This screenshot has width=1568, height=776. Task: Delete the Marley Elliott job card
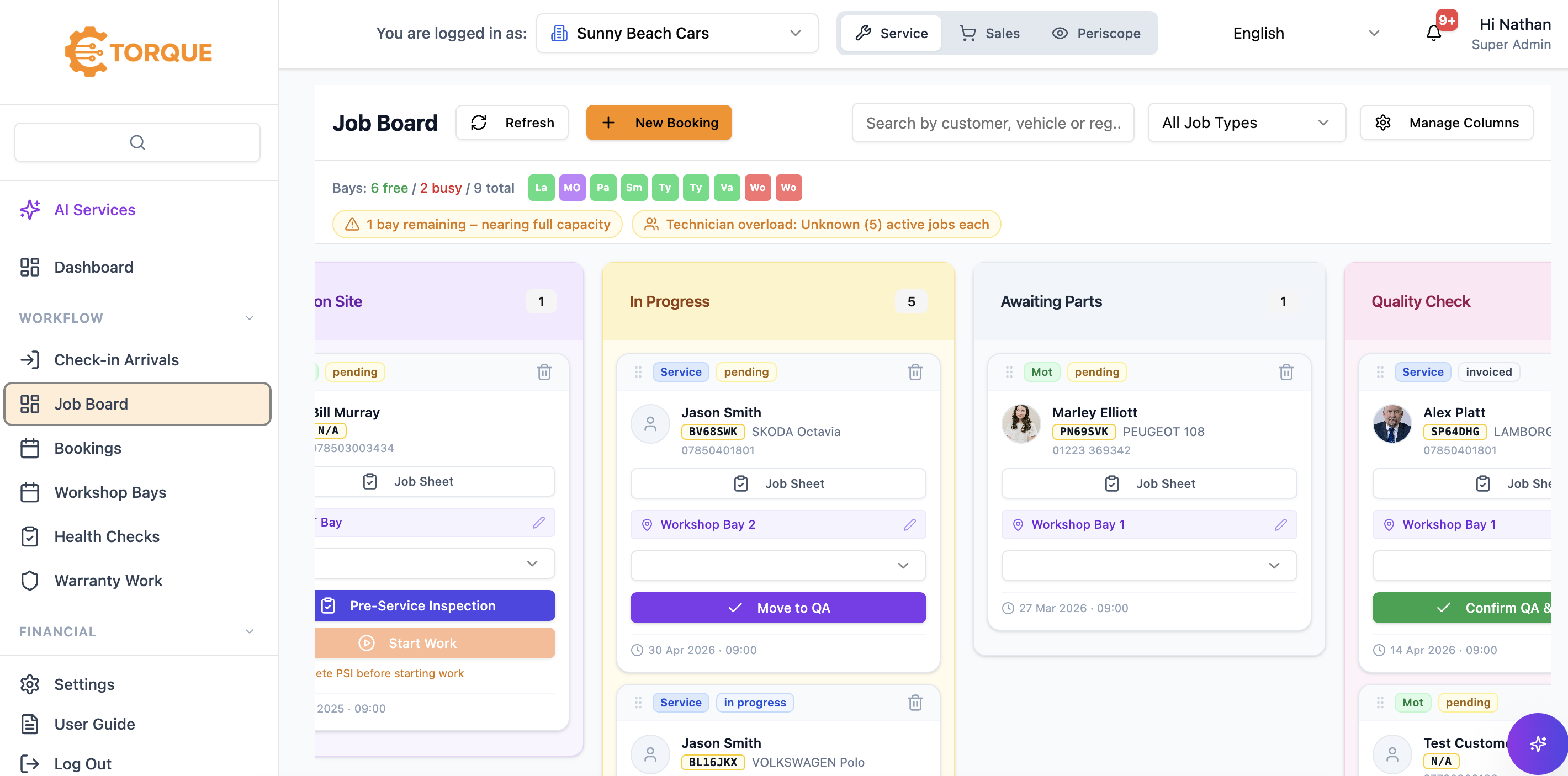click(1285, 372)
